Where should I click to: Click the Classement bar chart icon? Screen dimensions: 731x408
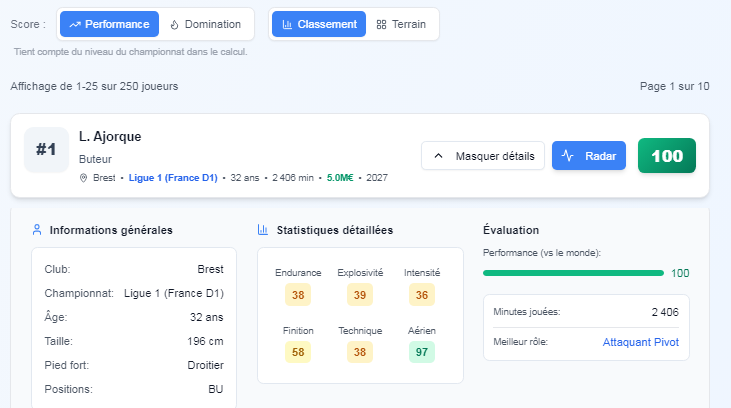point(287,25)
